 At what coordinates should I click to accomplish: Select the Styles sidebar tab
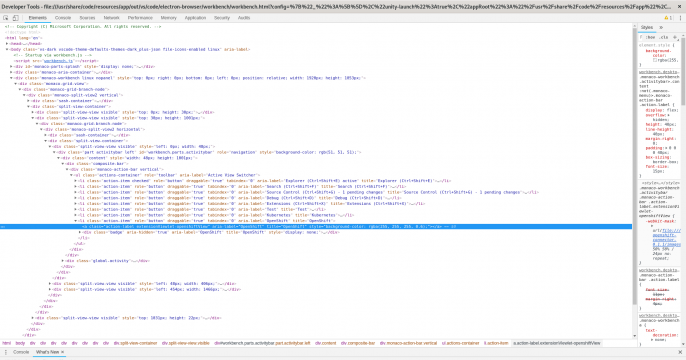click(x=647, y=28)
